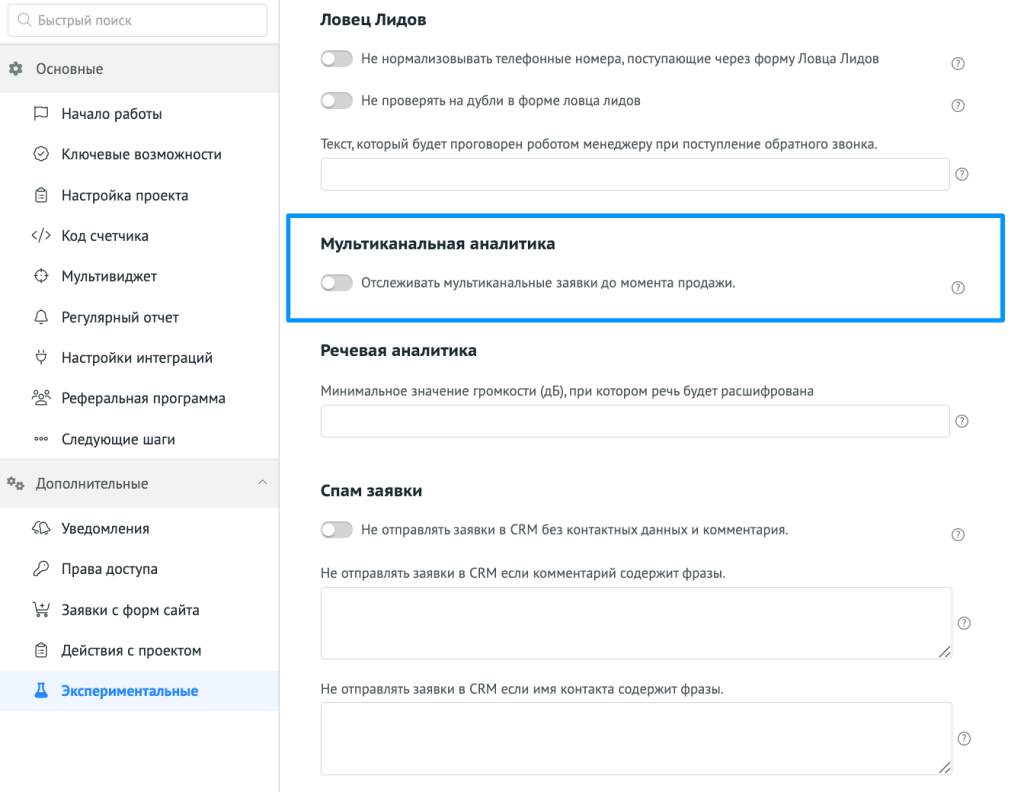Click the bell icon for Регулярный отчет
Image resolution: width=1024 pixels, height=792 pixels.
41,317
